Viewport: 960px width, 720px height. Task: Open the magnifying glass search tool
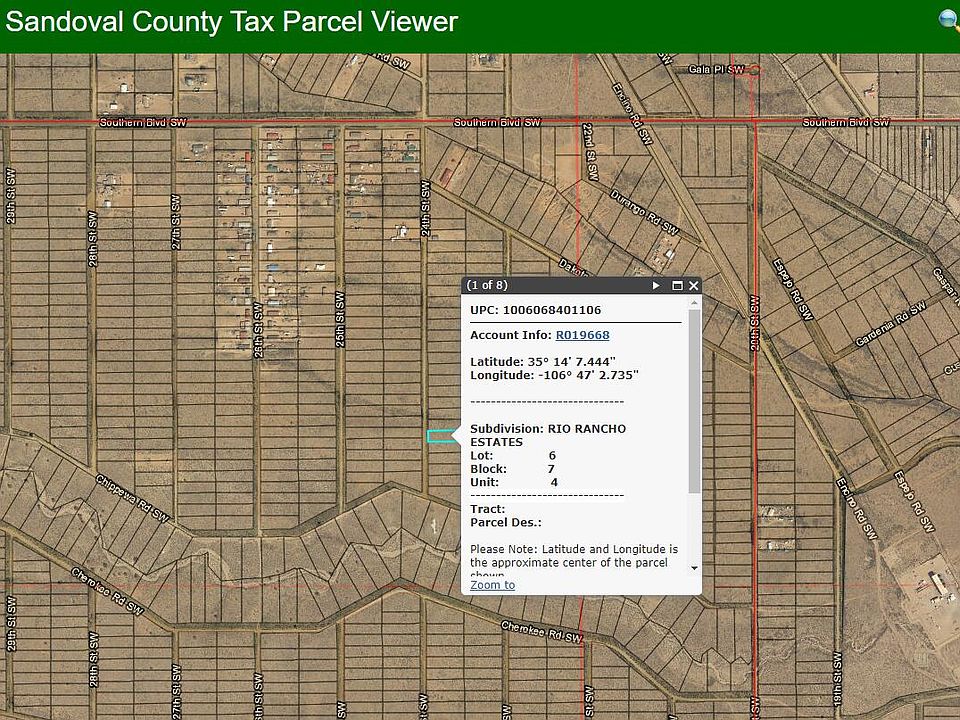pos(949,20)
